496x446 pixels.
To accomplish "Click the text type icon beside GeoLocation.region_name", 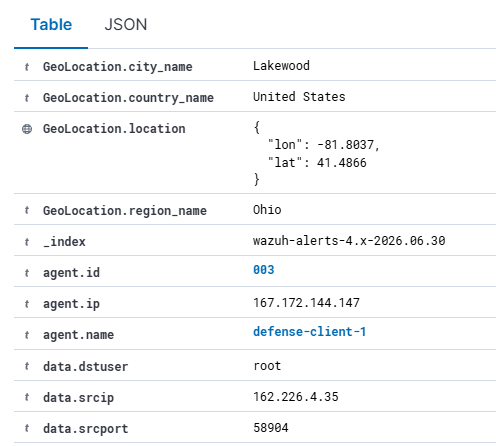I will [27, 210].
